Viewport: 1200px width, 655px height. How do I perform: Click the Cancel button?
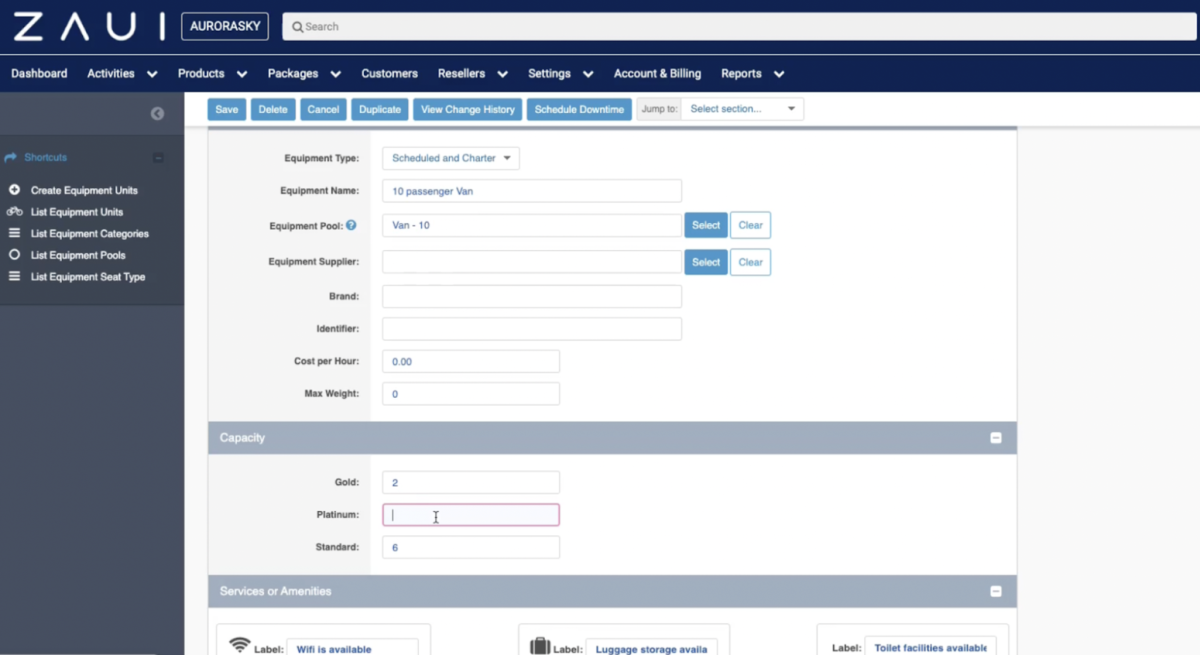click(x=323, y=109)
